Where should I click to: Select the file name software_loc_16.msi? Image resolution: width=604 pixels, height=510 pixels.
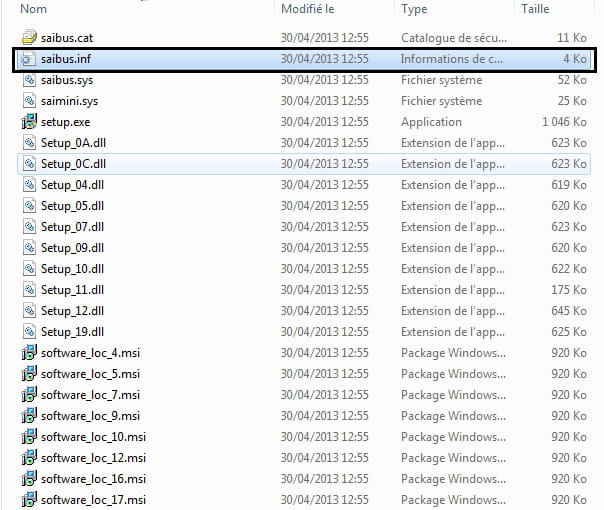[94, 479]
